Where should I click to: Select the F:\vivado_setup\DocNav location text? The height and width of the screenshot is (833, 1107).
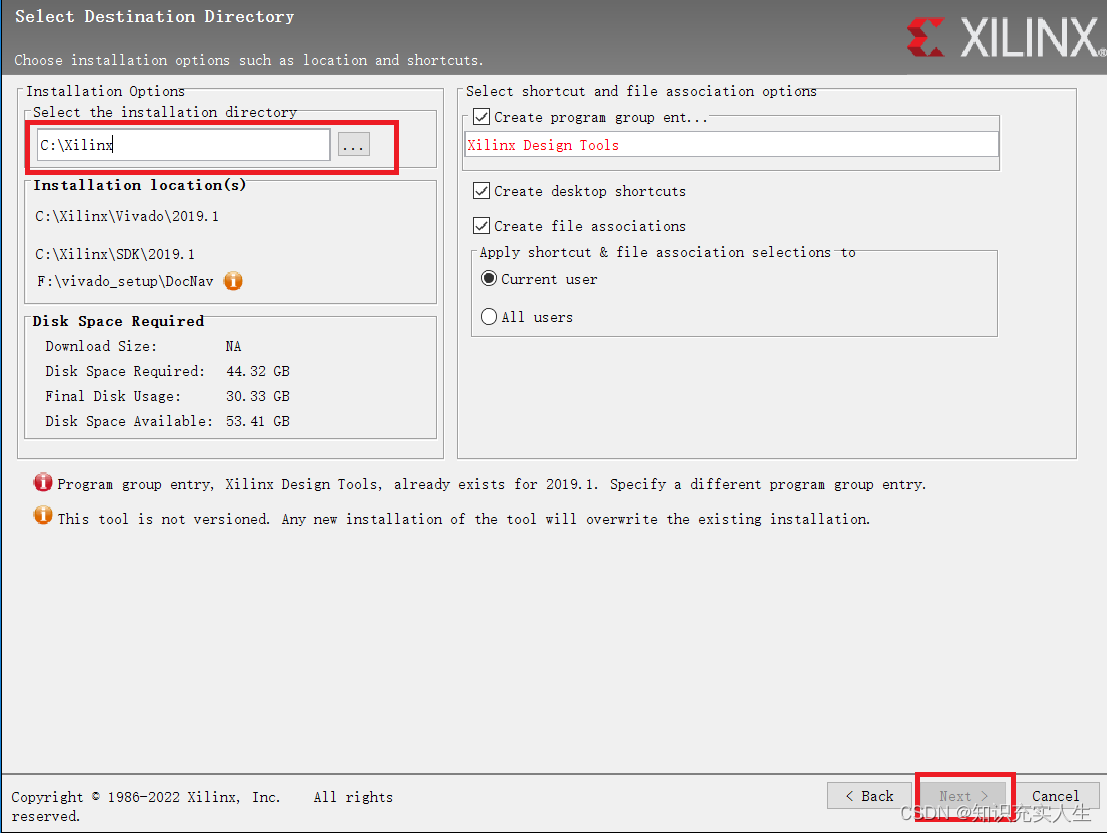[125, 281]
